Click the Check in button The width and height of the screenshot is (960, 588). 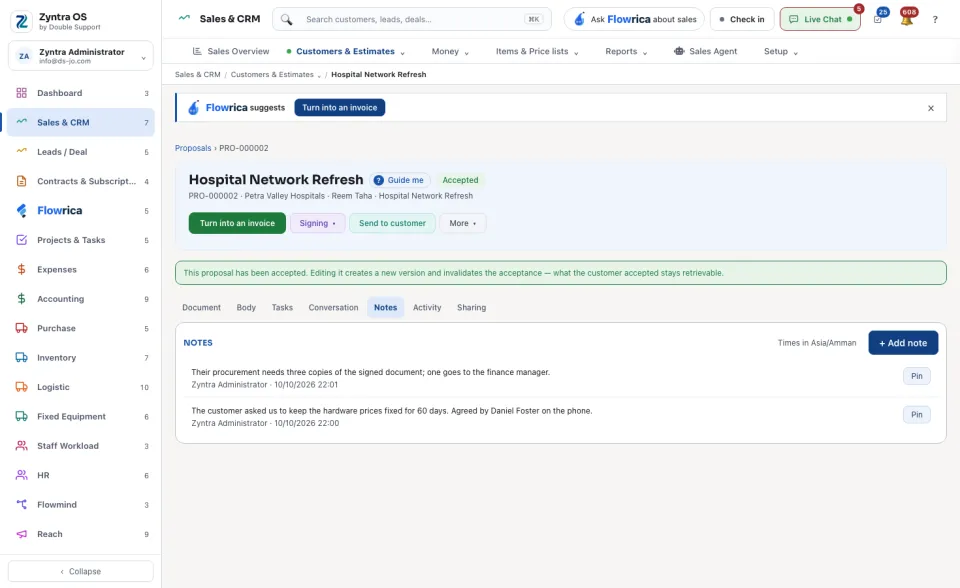point(741,20)
